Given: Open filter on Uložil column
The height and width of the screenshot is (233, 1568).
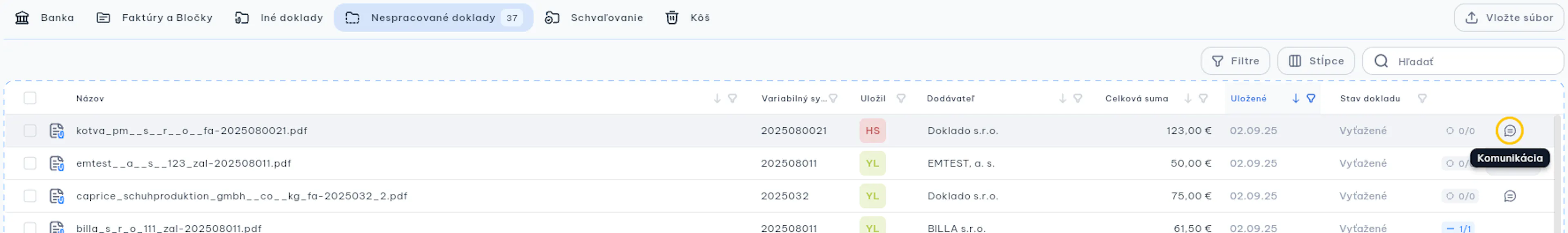Looking at the screenshot, I should [x=900, y=98].
